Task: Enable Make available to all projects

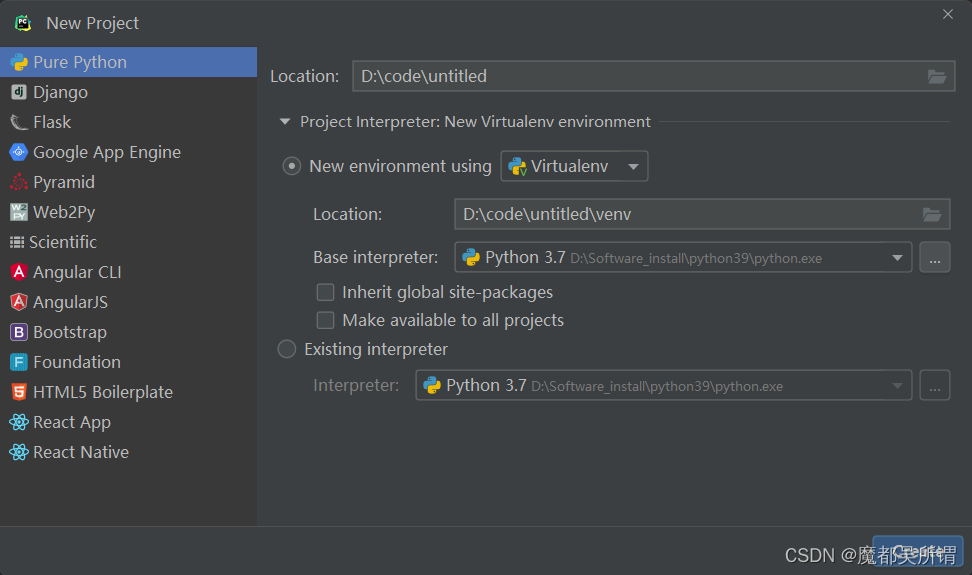Action: pos(325,320)
